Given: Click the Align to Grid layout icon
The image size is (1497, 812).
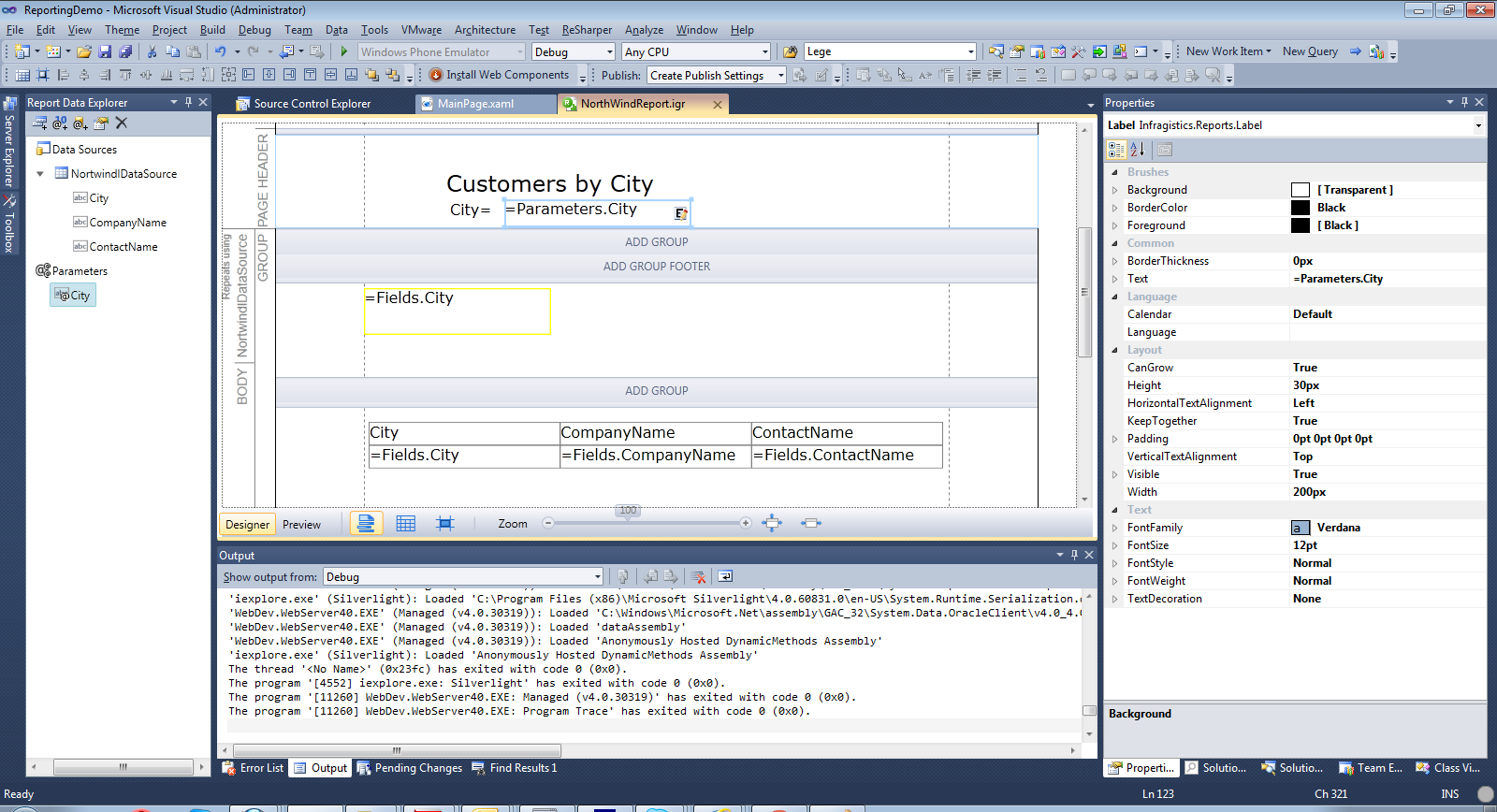Looking at the screenshot, I should click(x=23, y=75).
